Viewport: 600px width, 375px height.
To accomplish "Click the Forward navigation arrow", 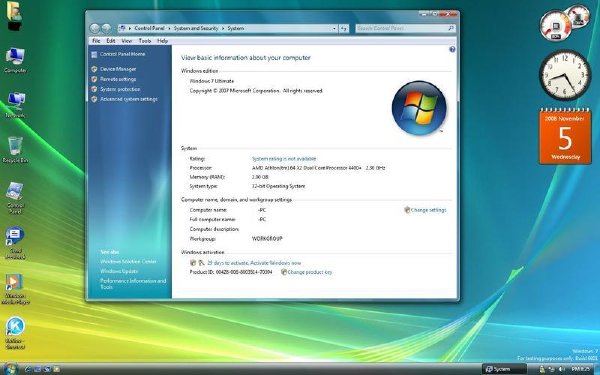I will [x=106, y=28].
